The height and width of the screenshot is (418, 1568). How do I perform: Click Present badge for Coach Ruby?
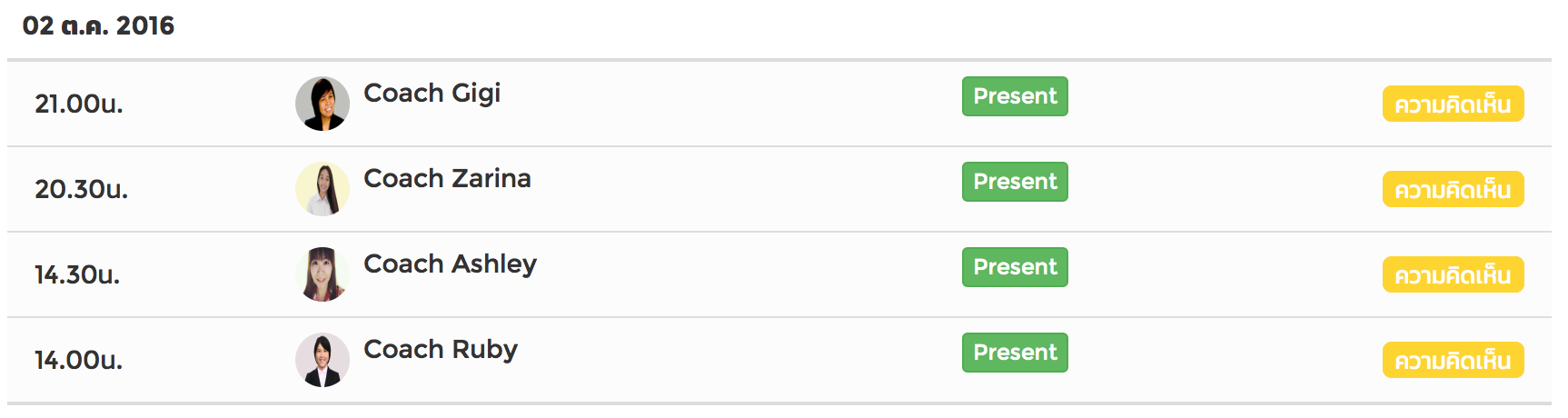pos(1015,353)
